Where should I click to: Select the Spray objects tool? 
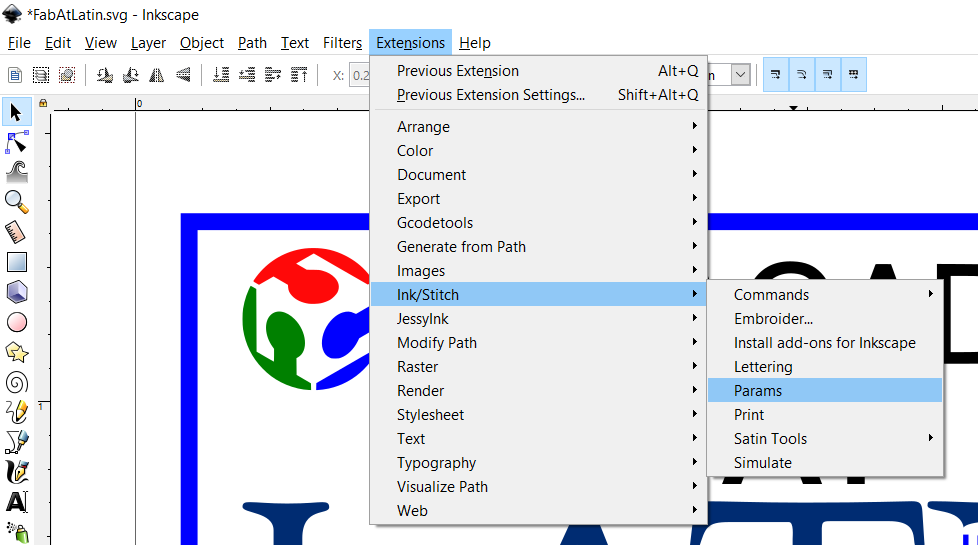pos(16,532)
